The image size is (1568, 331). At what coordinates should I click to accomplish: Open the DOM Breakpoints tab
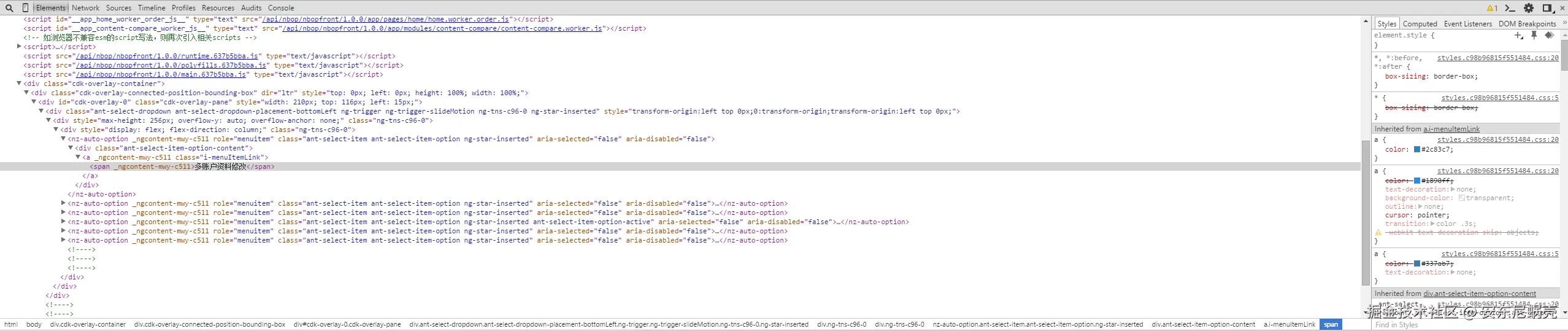coord(1527,23)
